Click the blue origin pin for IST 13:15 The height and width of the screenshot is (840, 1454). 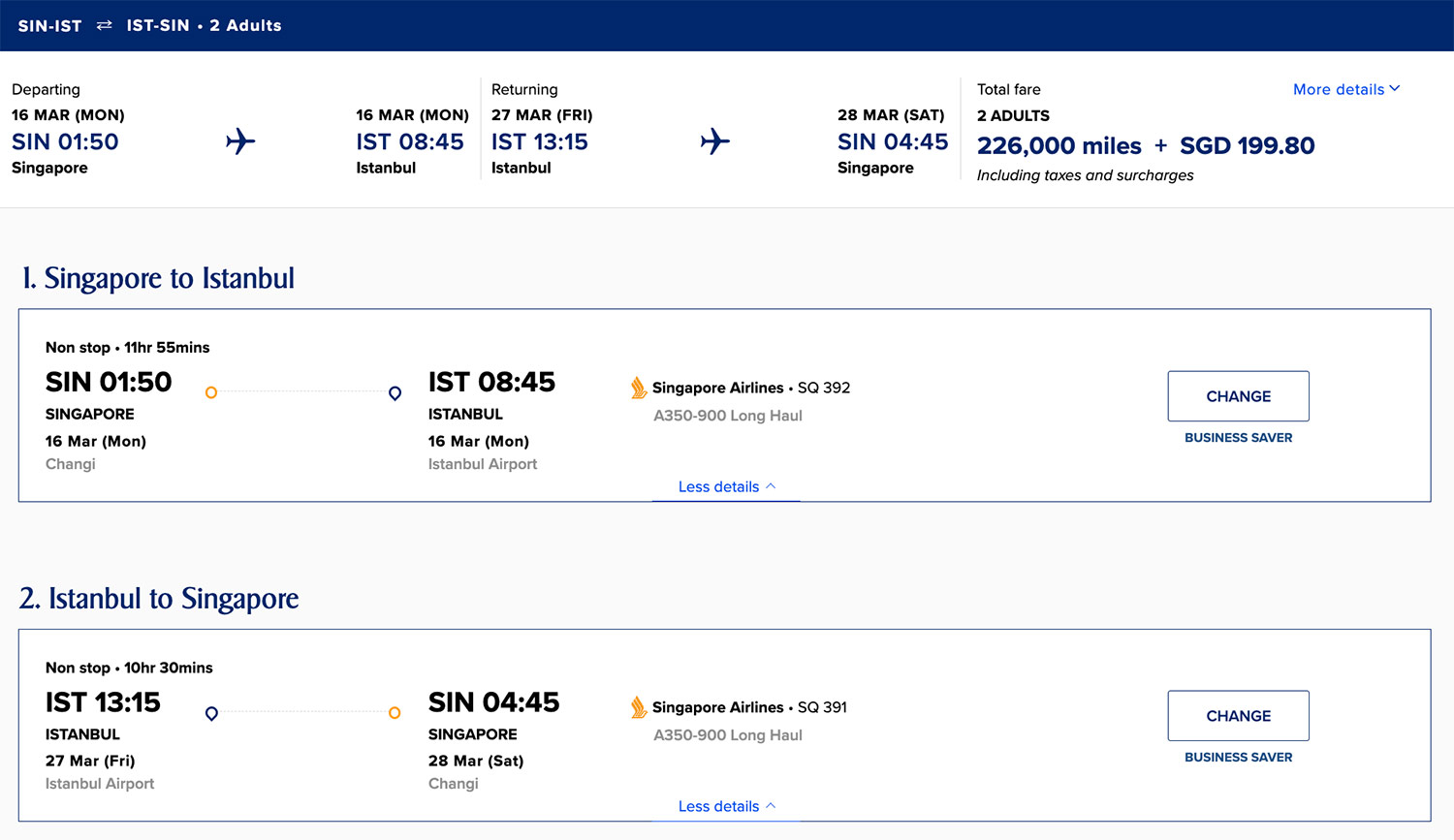pyautogui.click(x=211, y=714)
